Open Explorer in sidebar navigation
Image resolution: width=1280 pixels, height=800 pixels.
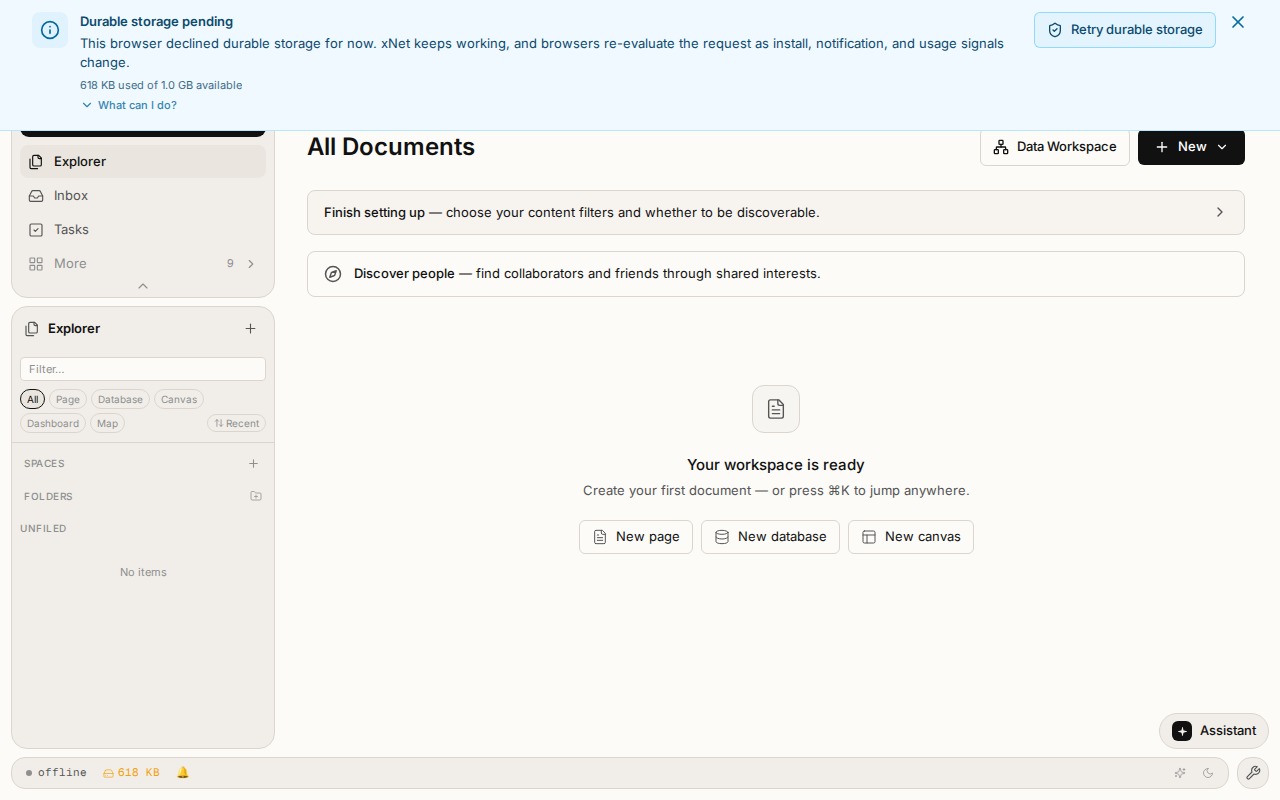pos(143,162)
